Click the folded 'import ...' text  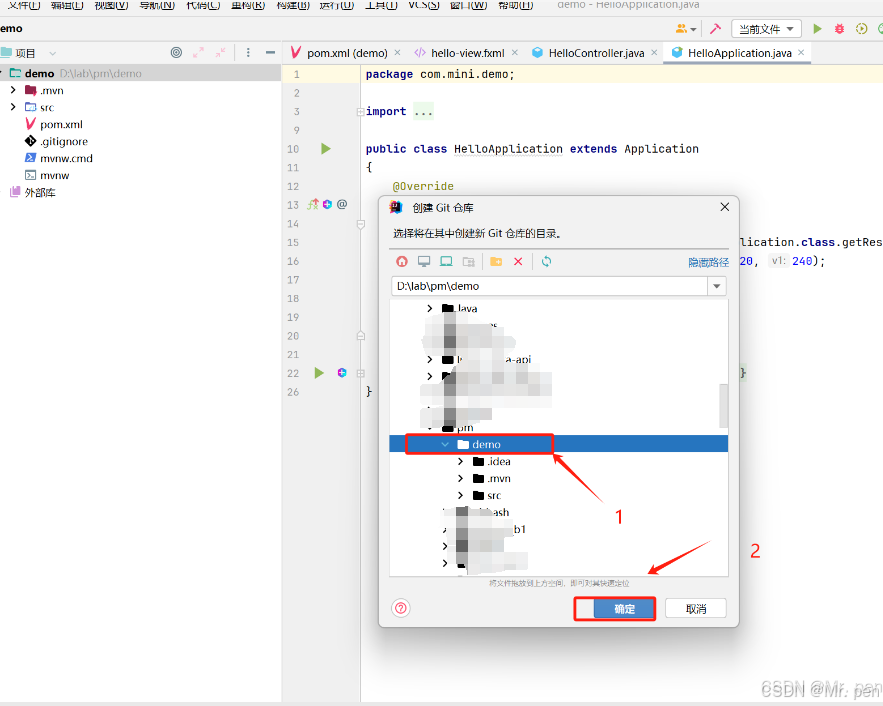coord(399,111)
